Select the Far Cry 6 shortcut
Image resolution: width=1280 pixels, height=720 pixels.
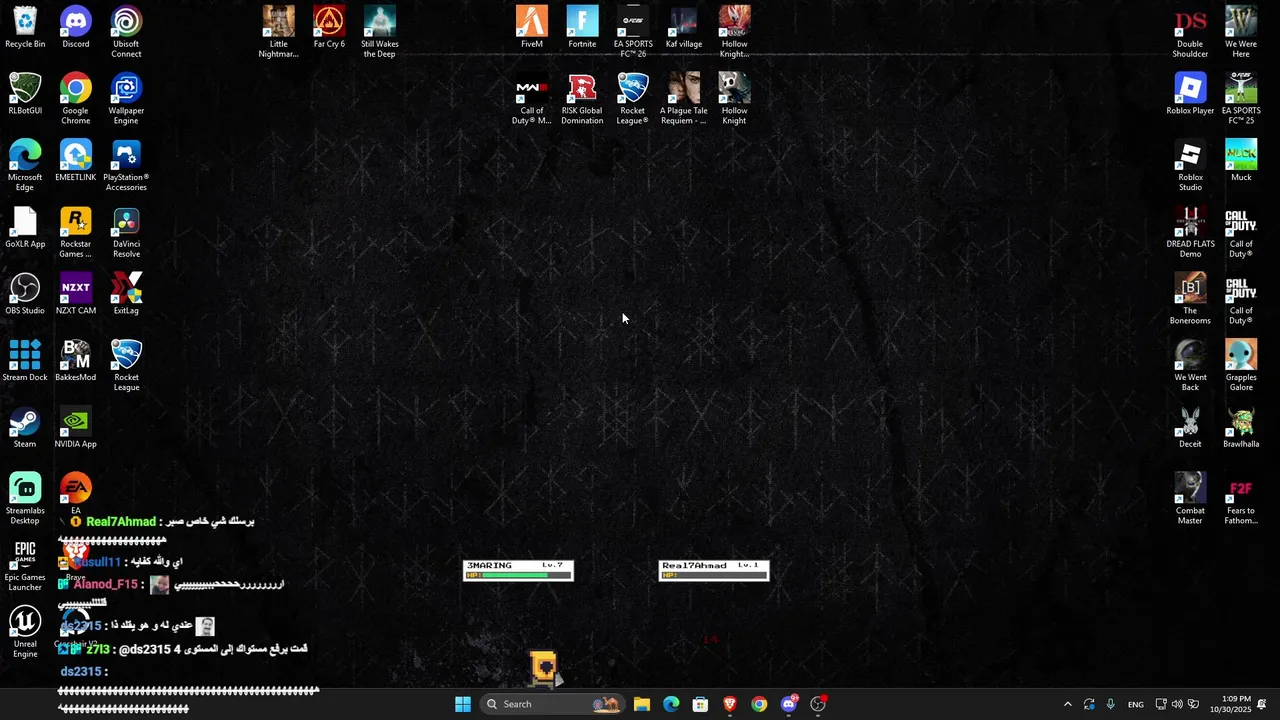click(329, 27)
